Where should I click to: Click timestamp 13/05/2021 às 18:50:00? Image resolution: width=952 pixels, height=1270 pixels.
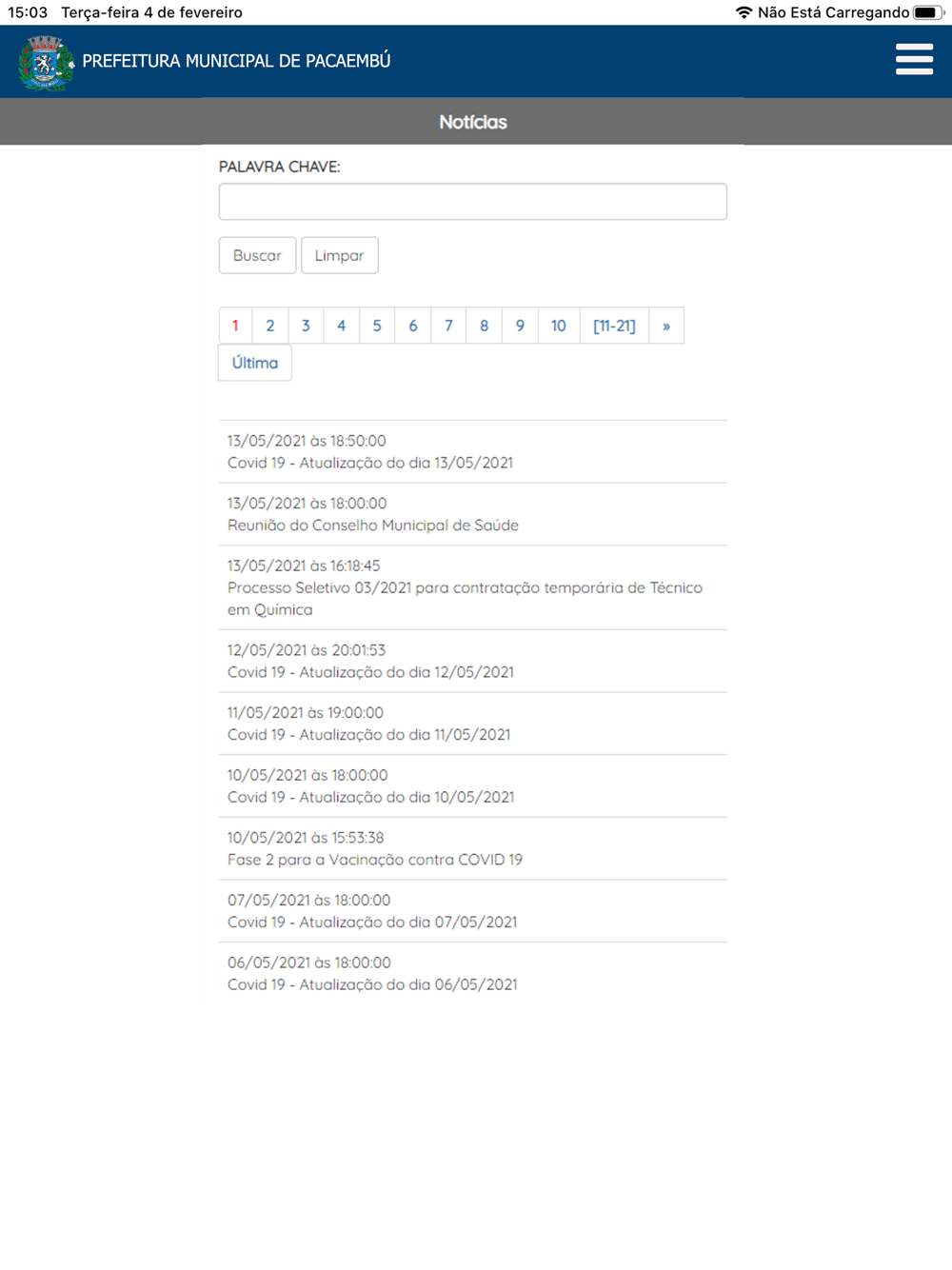pos(307,441)
